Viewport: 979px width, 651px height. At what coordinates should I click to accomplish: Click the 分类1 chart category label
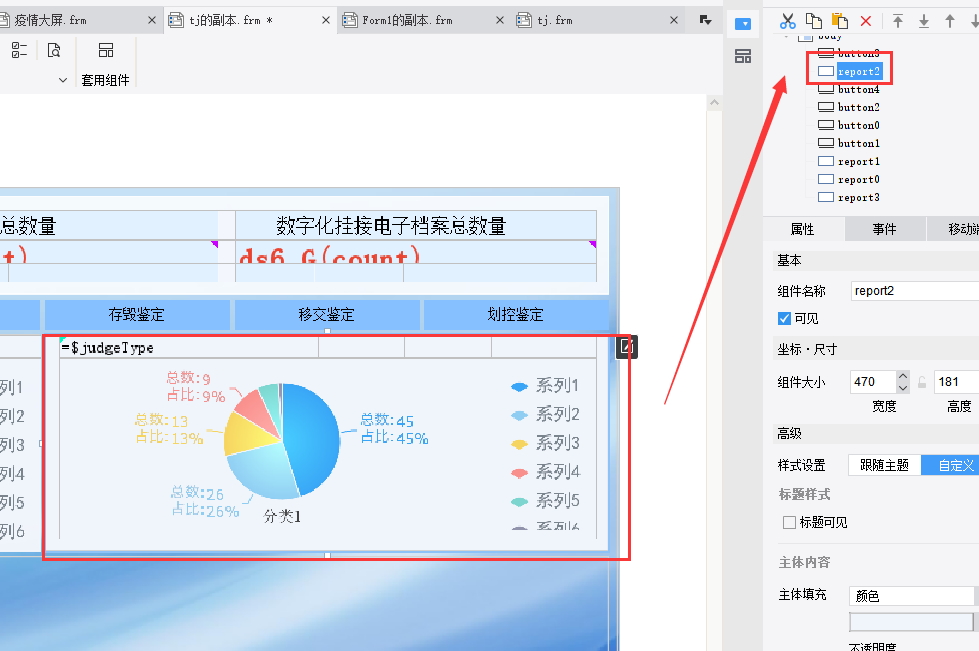[282, 516]
